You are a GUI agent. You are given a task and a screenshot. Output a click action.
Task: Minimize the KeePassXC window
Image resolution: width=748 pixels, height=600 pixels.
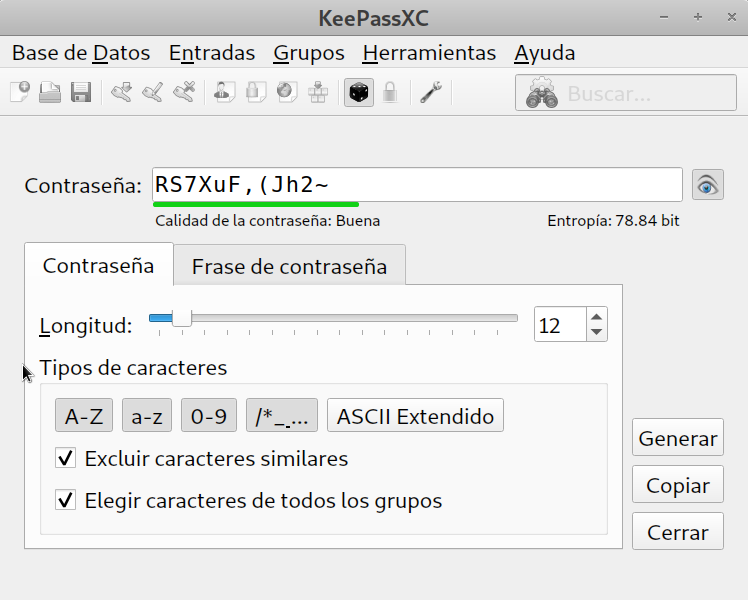664,17
